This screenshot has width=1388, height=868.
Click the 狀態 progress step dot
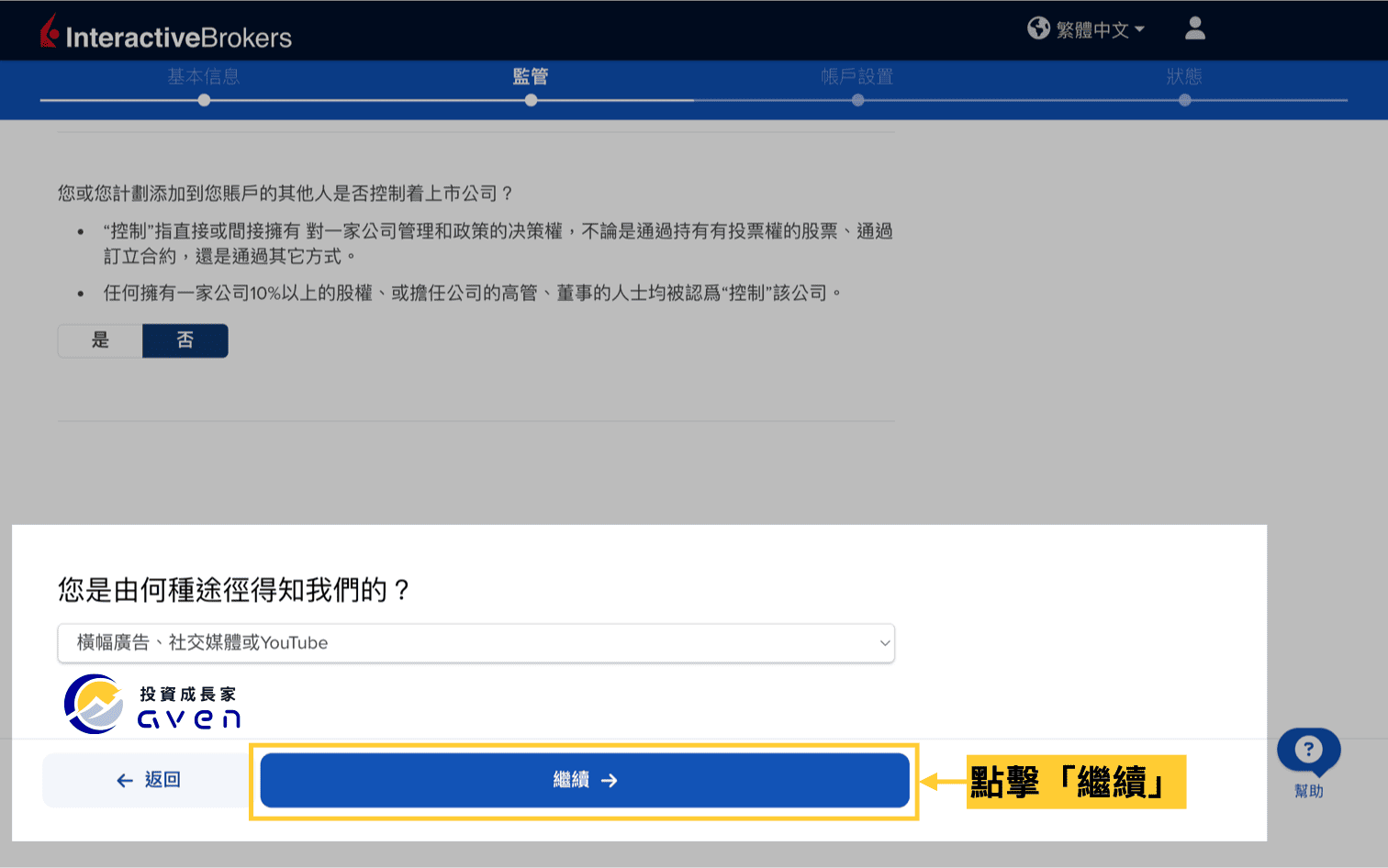[1184, 99]
